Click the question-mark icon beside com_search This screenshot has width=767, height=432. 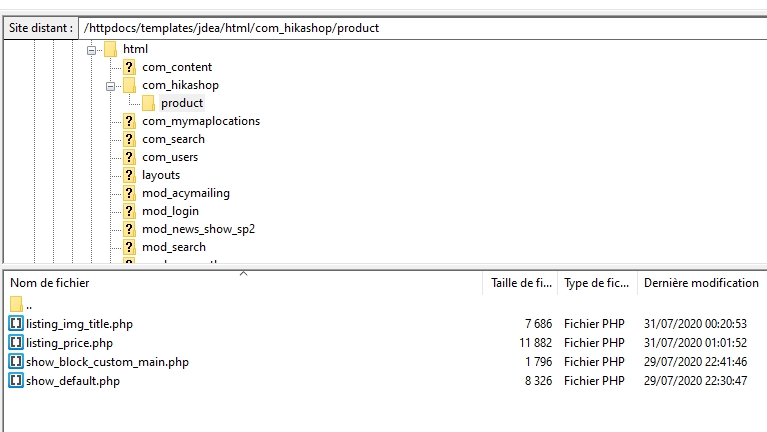(129, 139)
